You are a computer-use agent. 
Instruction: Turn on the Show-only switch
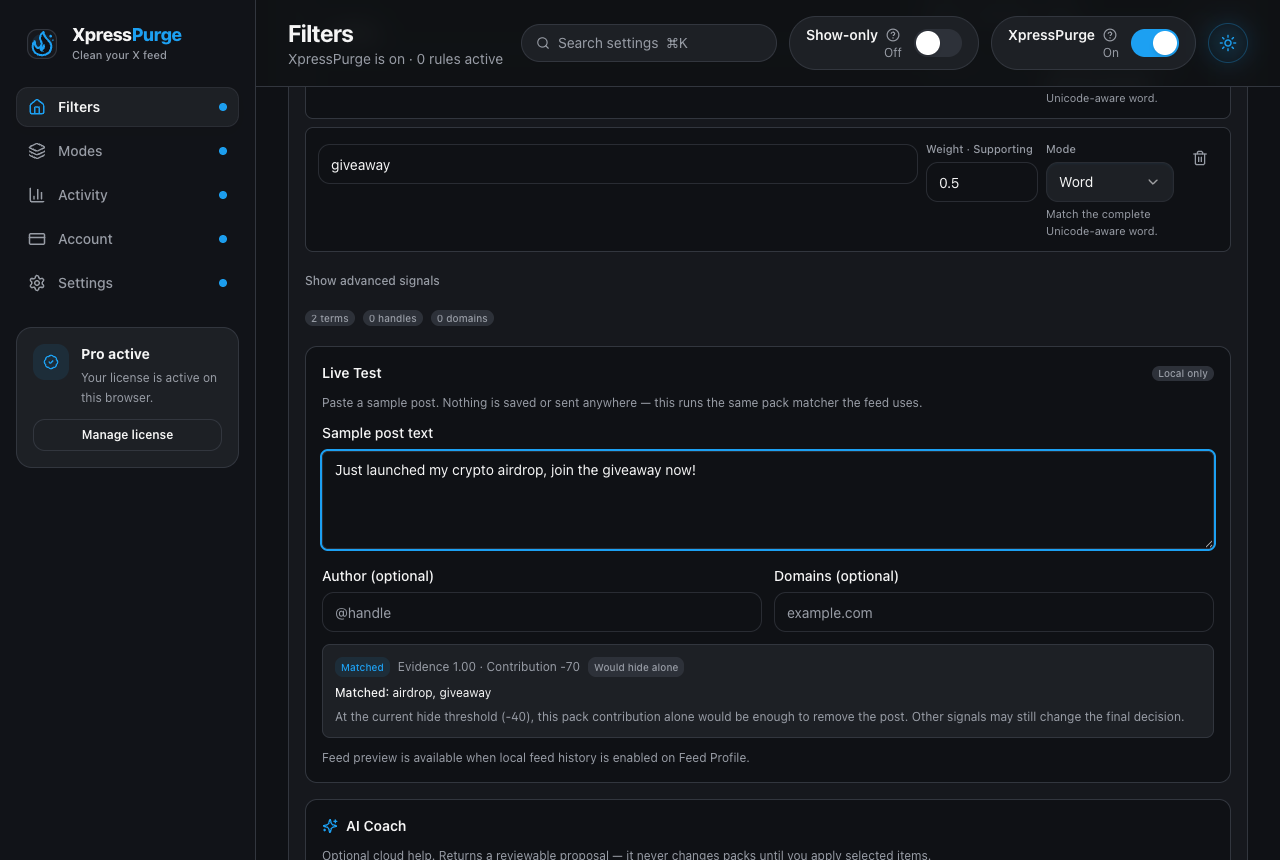[938, 43]
